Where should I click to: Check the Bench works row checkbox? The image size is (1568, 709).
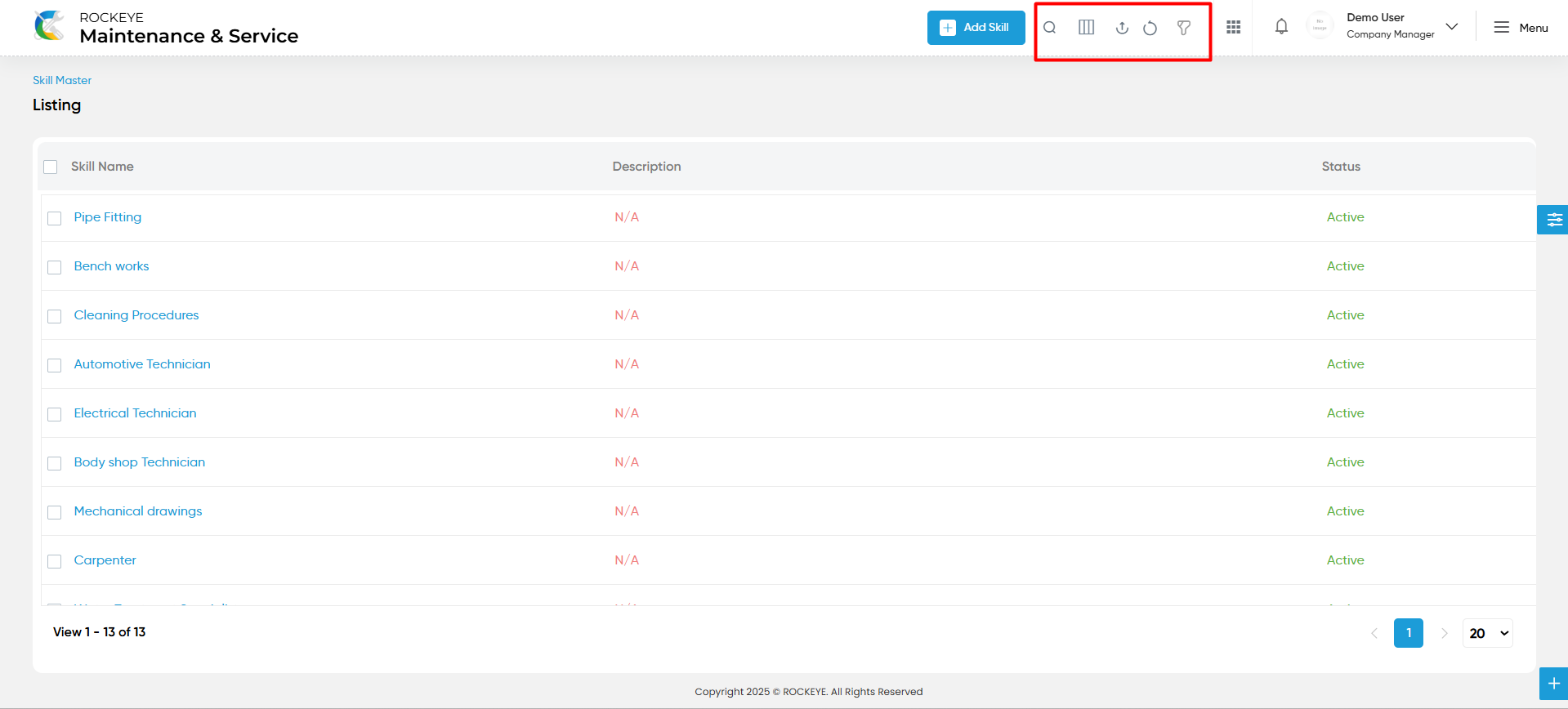pos(55,267)
